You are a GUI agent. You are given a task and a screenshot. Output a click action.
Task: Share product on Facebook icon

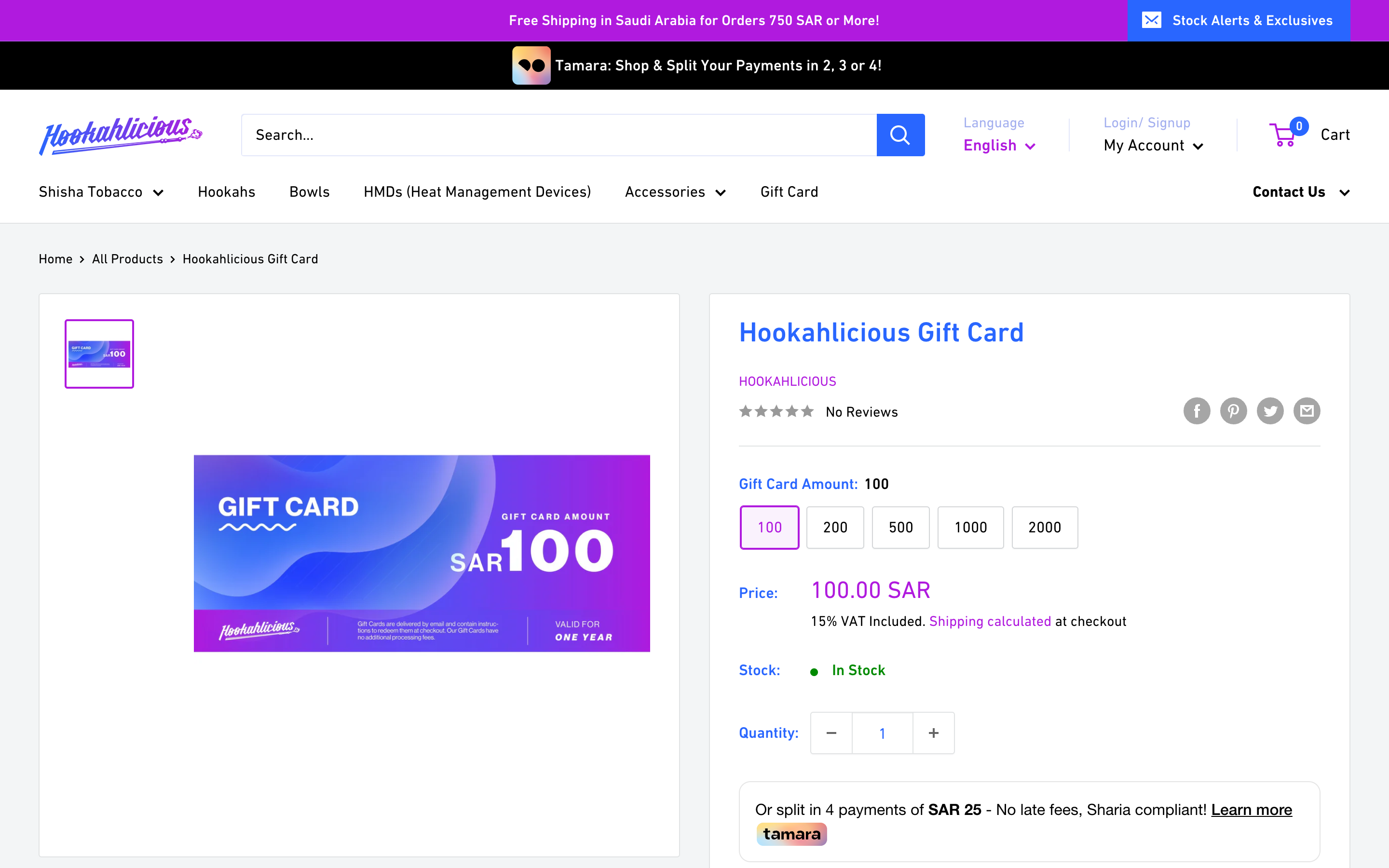(x=1197, y=411)
